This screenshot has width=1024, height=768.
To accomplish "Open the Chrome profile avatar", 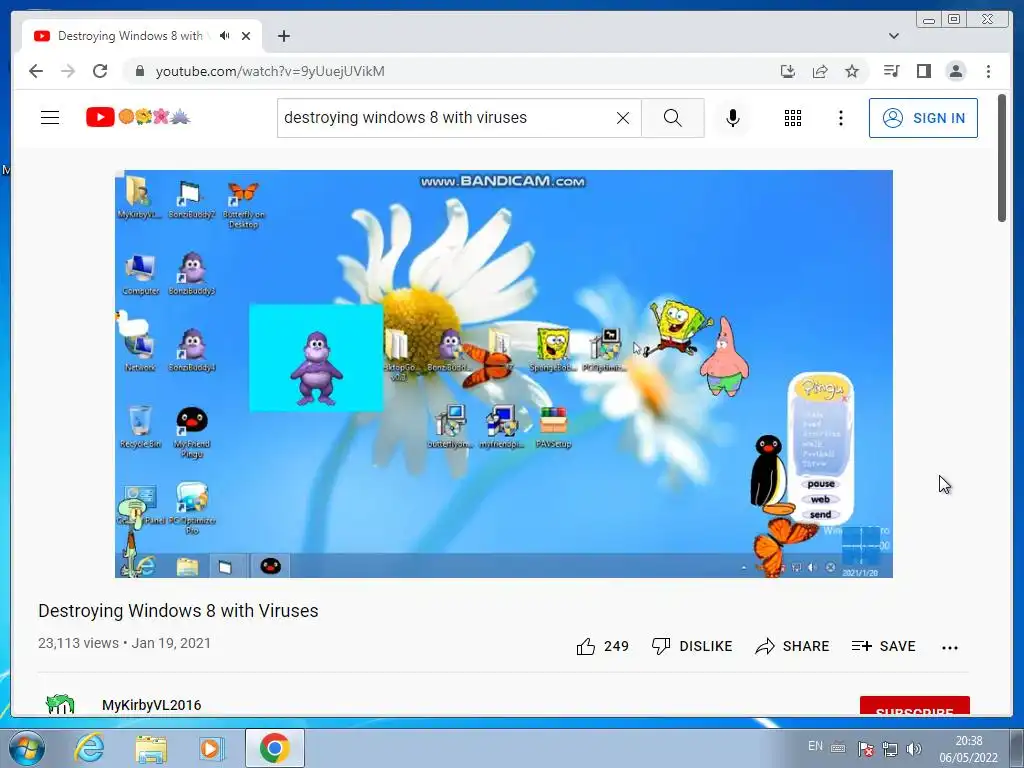I will [x=955, y=71].
